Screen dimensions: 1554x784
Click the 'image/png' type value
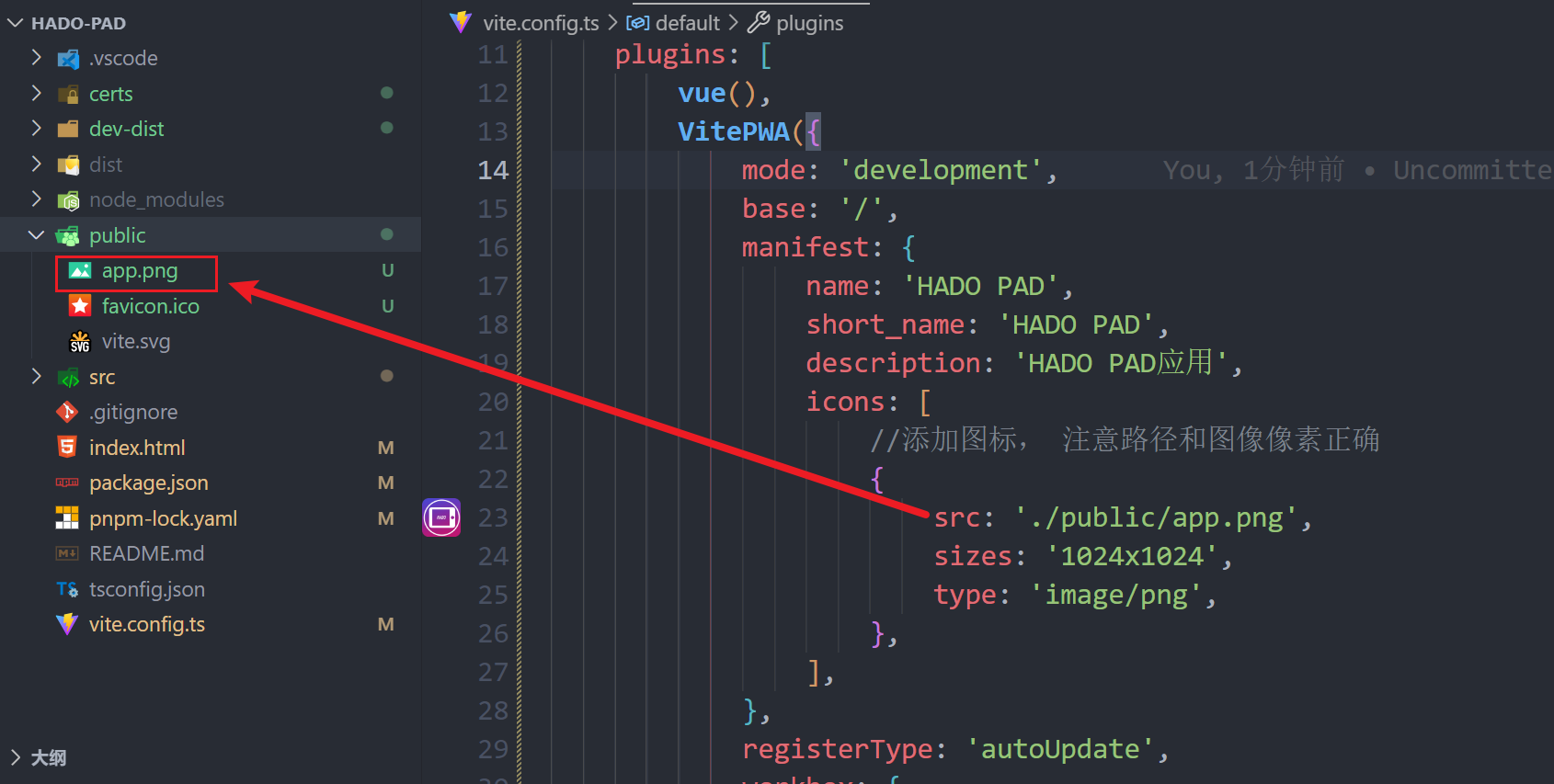[x=1116, y=595]
